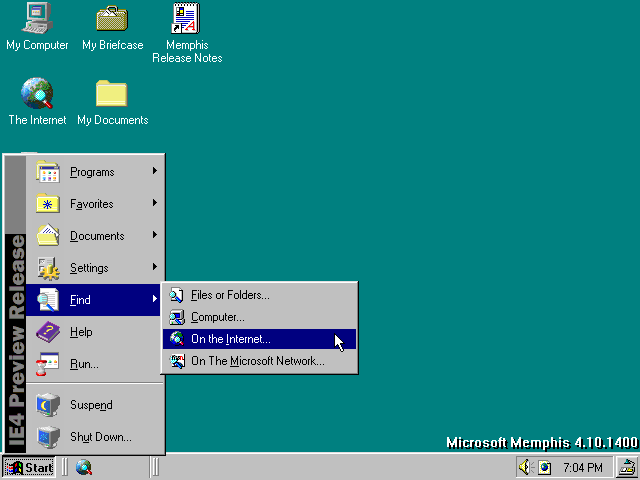Open Documents in the Start menu
The height and width of the screenshot is (480, 640).
[94, 236]
